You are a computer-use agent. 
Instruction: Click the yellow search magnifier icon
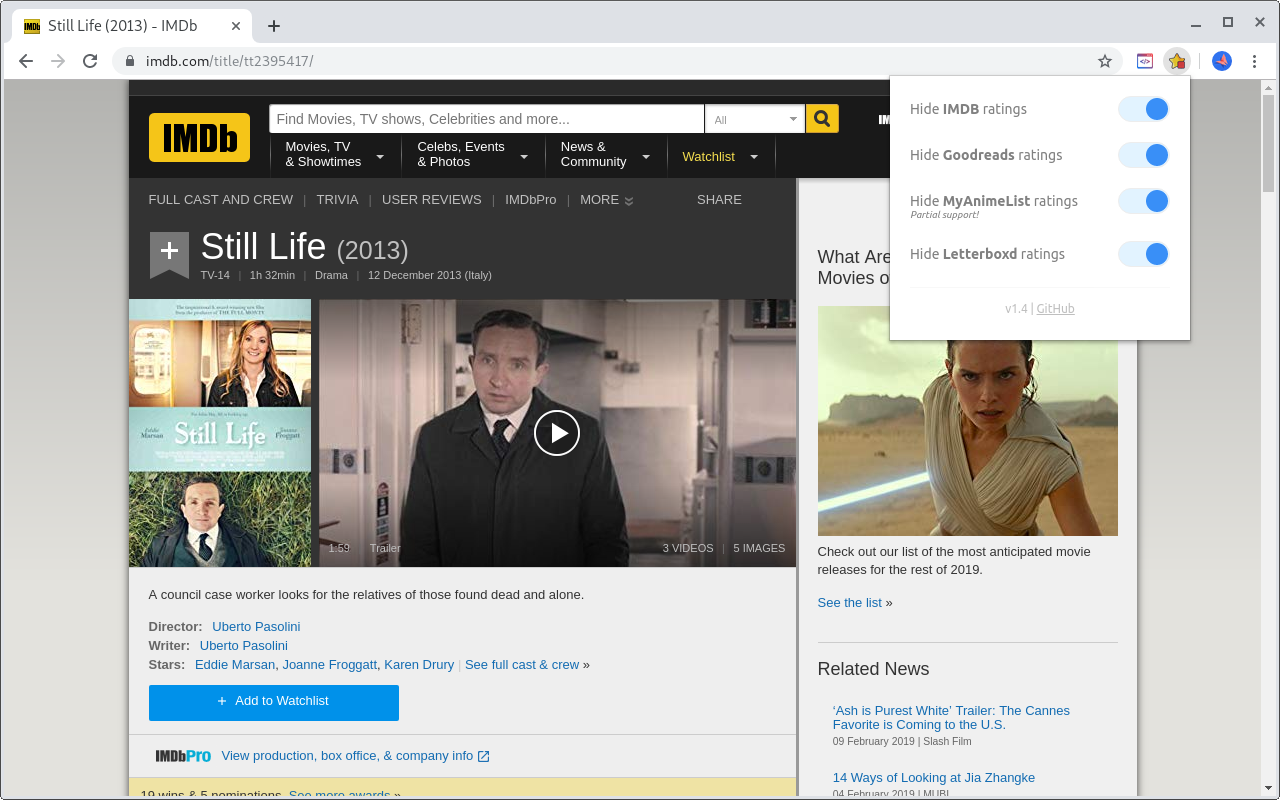coord(821,118)
